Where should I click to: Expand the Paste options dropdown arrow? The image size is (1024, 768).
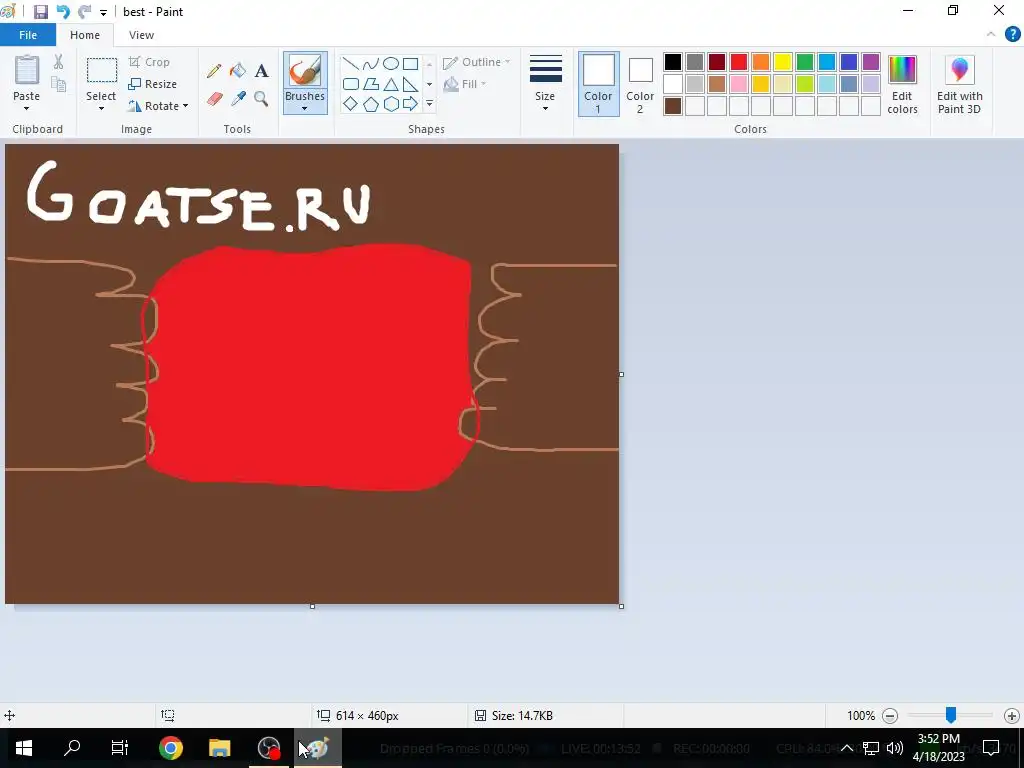click(26, 109)
